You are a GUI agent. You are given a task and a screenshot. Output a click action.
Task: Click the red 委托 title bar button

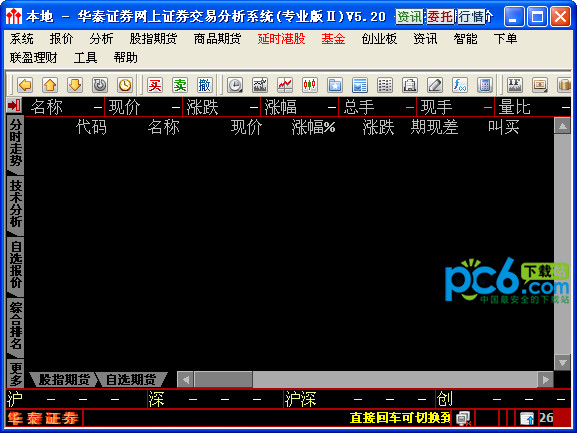[440, 17]
